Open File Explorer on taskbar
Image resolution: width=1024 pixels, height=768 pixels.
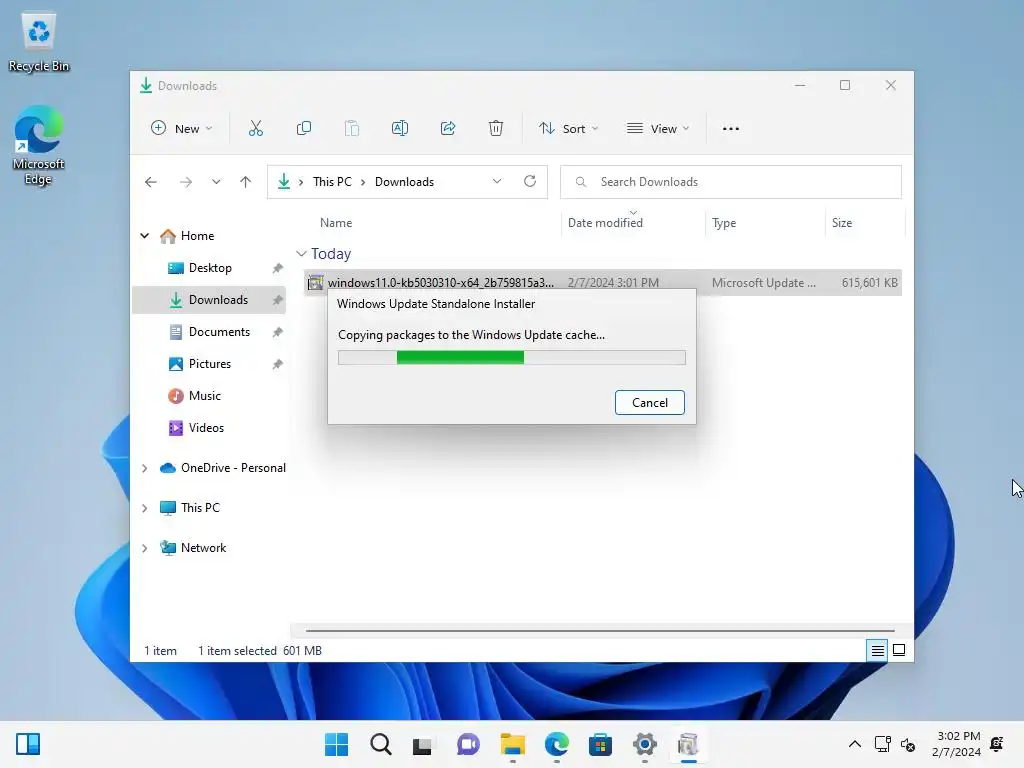[513, 744]
